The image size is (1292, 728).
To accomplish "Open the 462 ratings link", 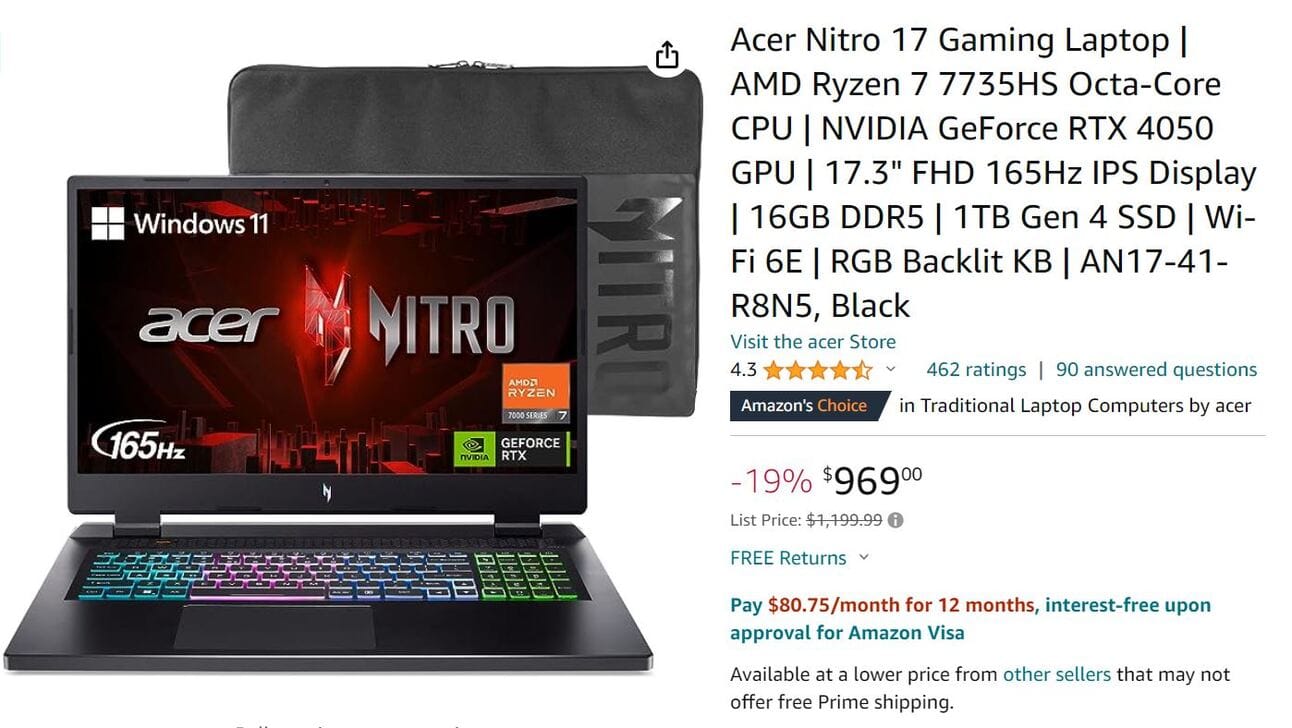I will (x=976, y=370).
